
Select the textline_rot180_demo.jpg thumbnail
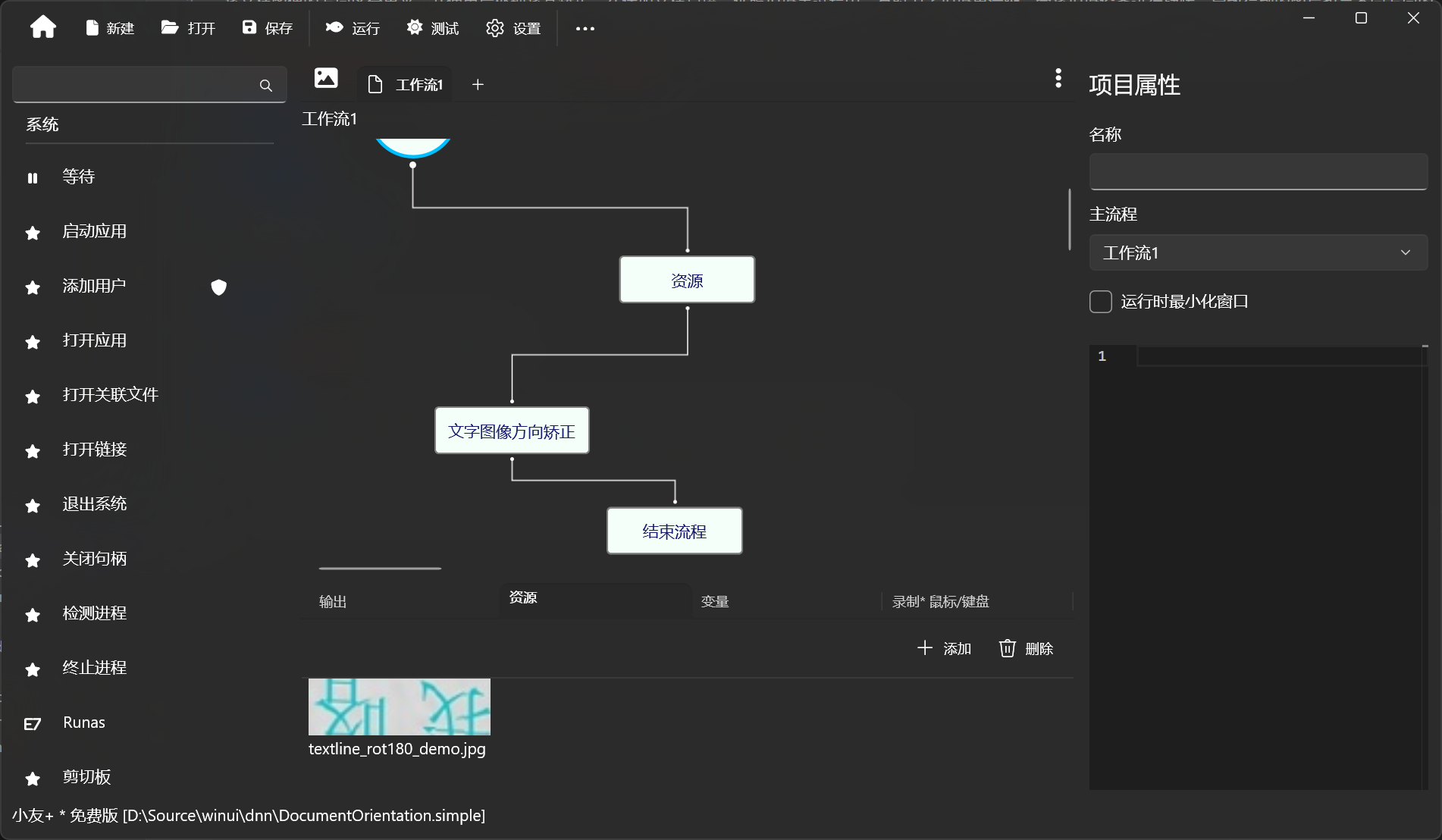coord(399,707)
